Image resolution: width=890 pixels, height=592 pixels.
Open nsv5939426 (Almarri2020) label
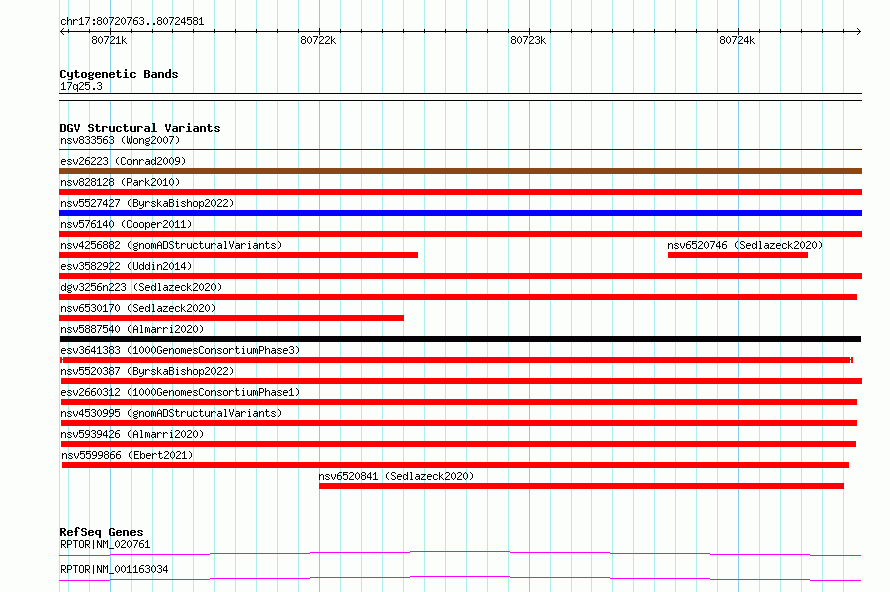click(132, 434)
